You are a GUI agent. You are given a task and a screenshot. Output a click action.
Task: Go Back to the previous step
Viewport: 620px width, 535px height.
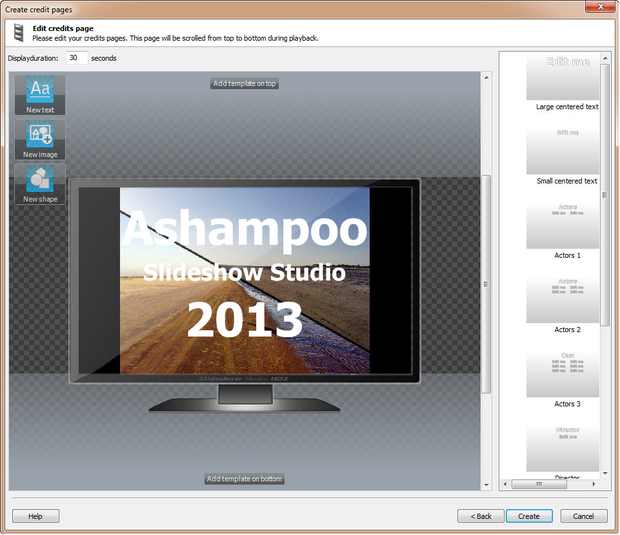click(480, 516)
